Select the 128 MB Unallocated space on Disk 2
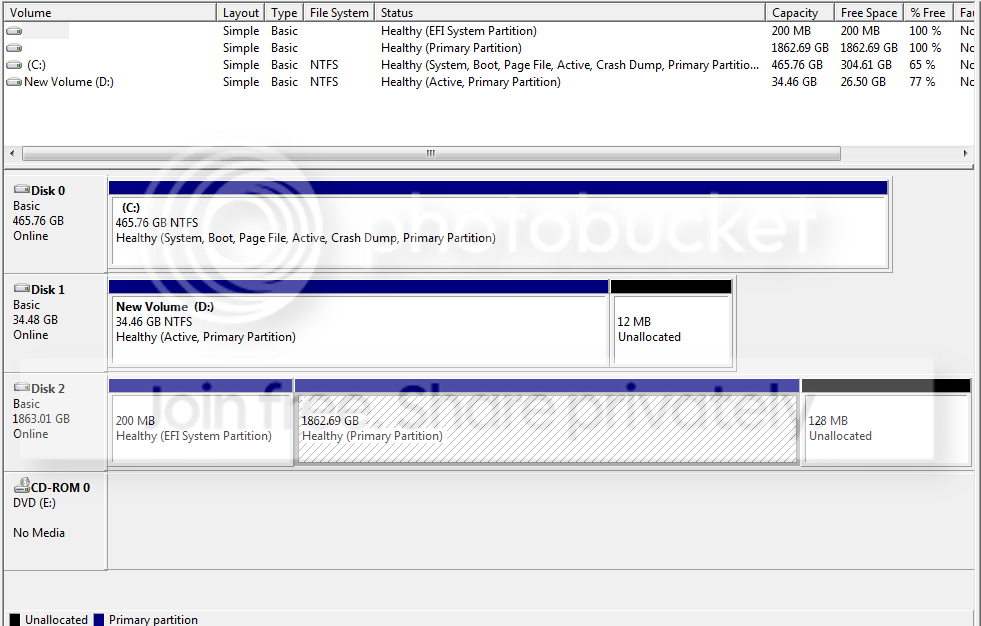 coord(886,422)
